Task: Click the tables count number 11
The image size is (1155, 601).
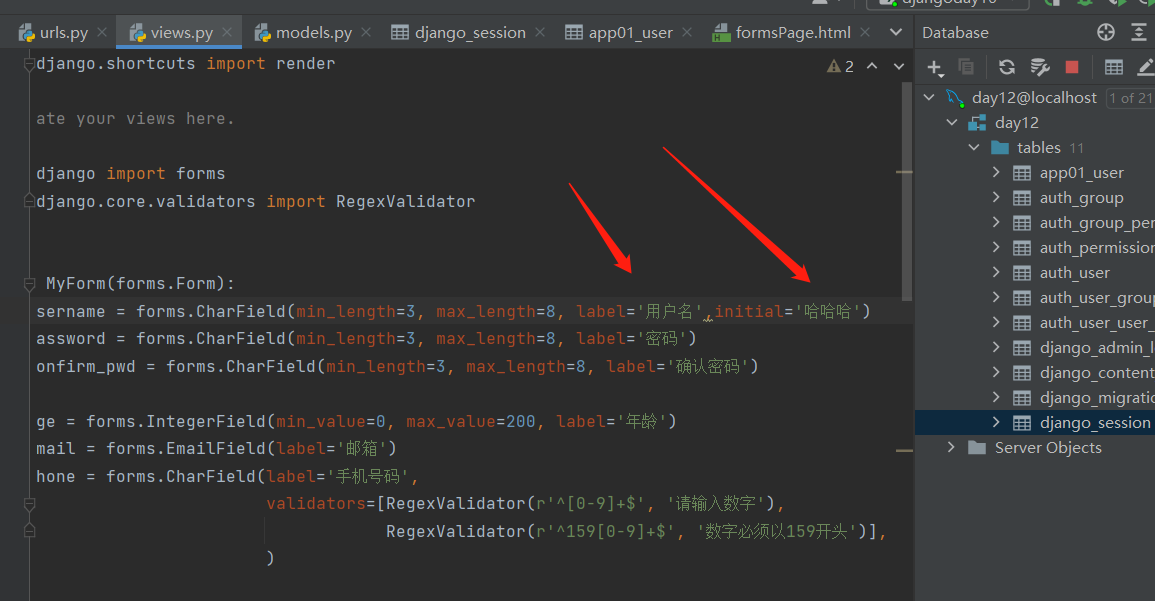Action: 1076,148
